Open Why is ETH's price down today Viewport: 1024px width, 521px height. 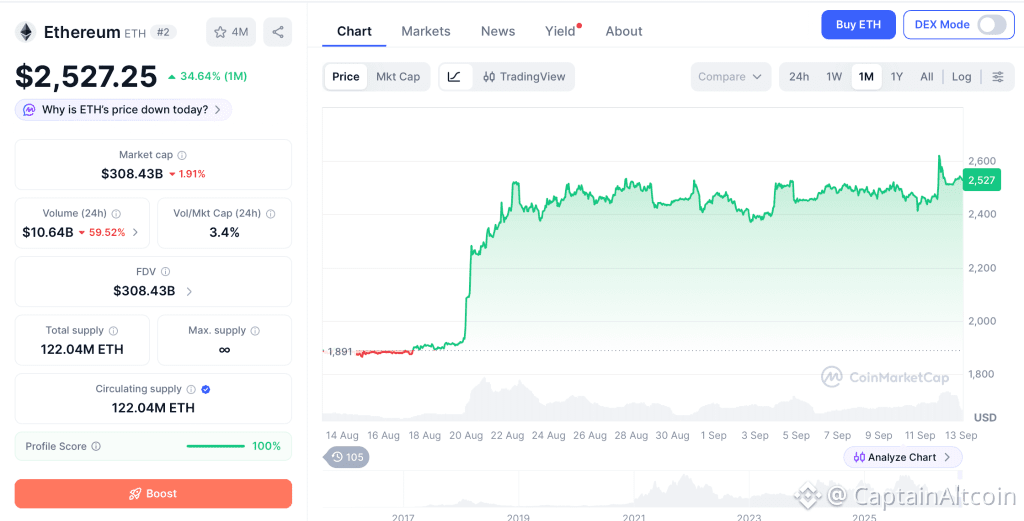point(123,110)
